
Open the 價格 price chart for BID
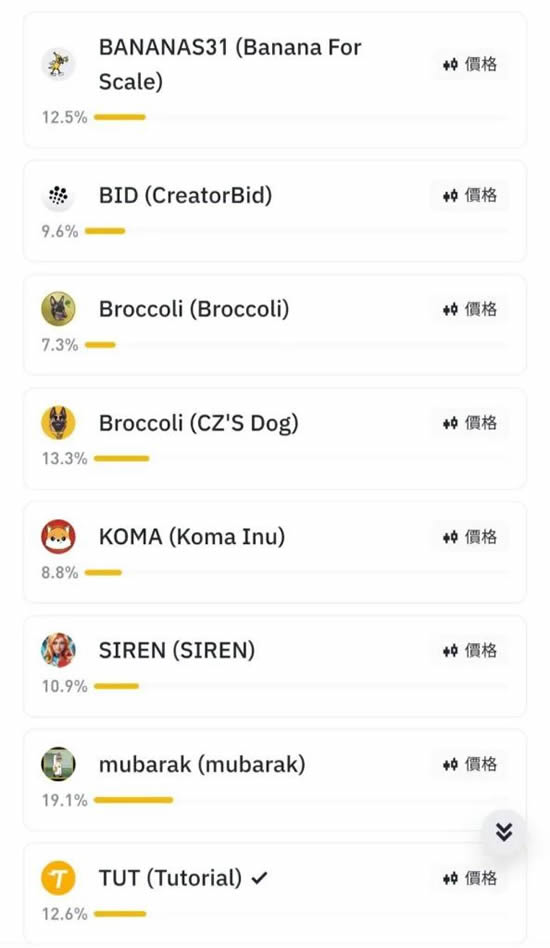tap(470, 195)
